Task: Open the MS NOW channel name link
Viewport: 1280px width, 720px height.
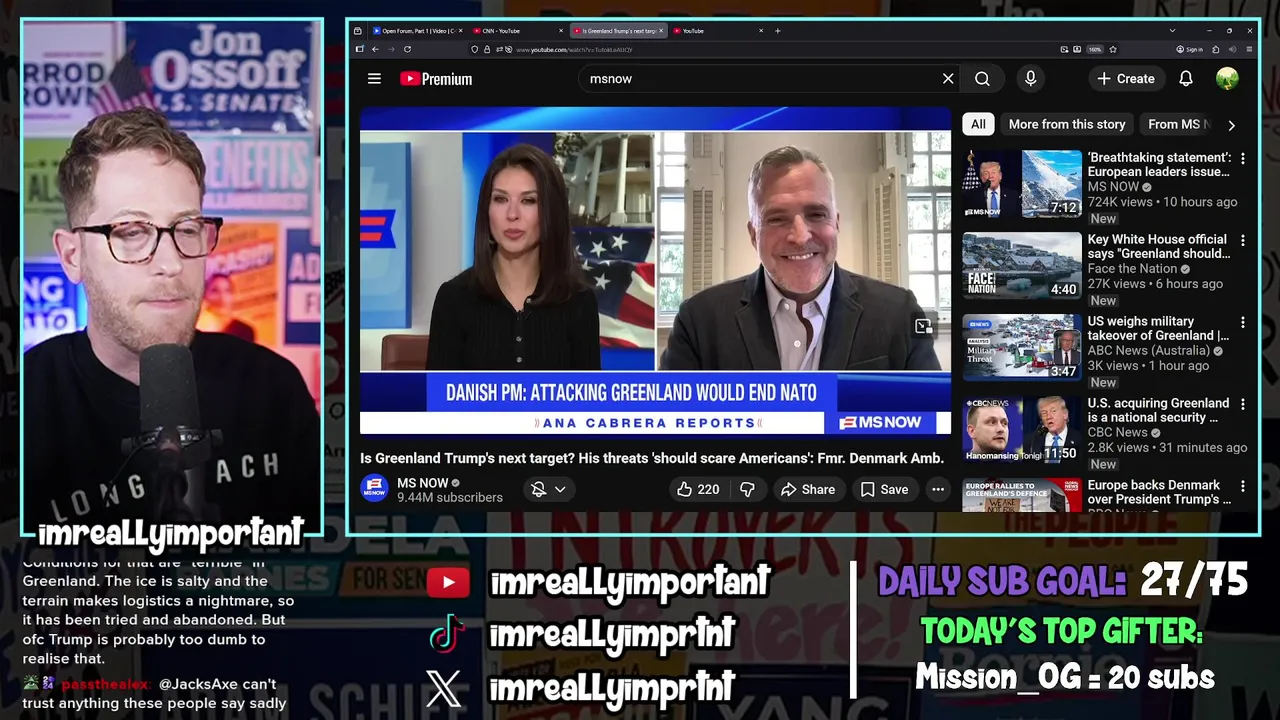Action: point(423,483)
